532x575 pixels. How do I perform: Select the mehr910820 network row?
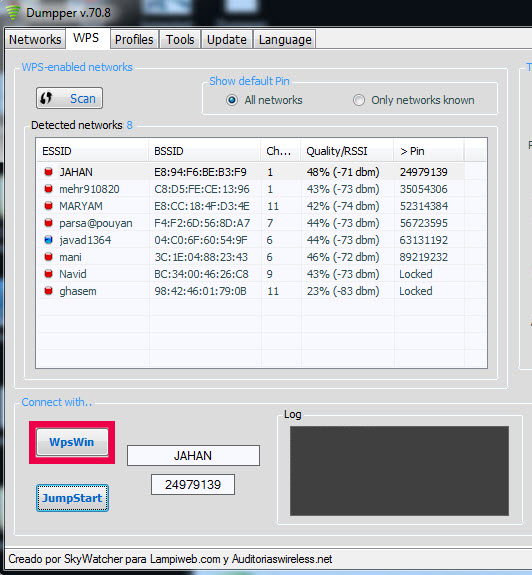[x=251, y=189]
